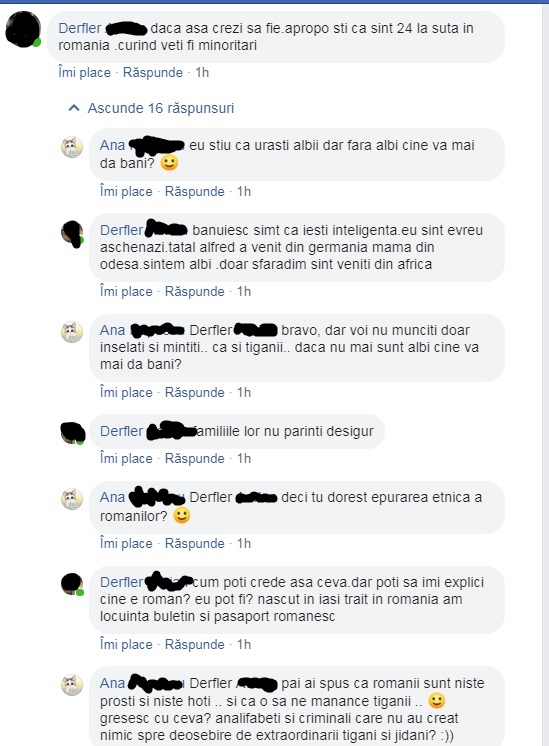Screen dimensions: 549x746
Task: Open Ana's cat avatar on 'urasti albii' comment
Action: (x=72, y=147)
